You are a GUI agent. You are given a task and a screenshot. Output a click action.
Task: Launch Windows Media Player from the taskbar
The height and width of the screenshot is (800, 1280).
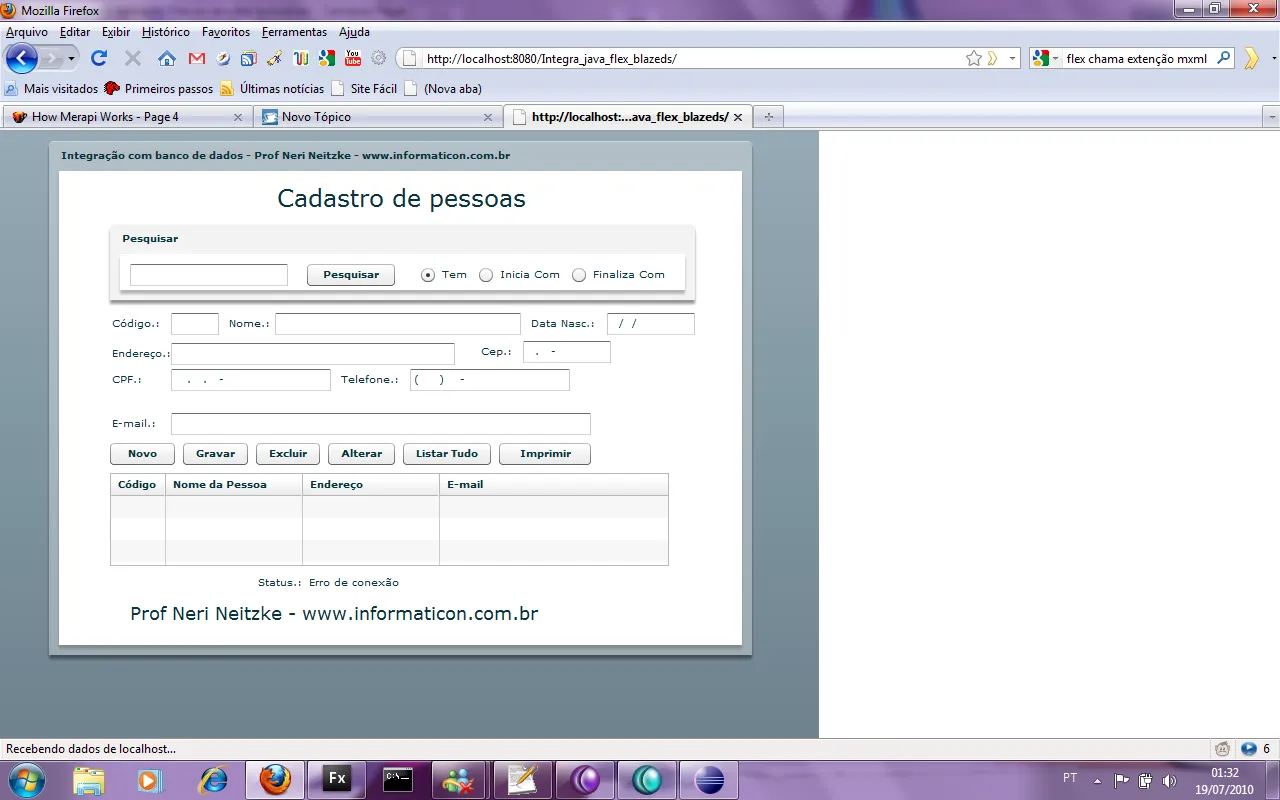[x=150, y=779]
